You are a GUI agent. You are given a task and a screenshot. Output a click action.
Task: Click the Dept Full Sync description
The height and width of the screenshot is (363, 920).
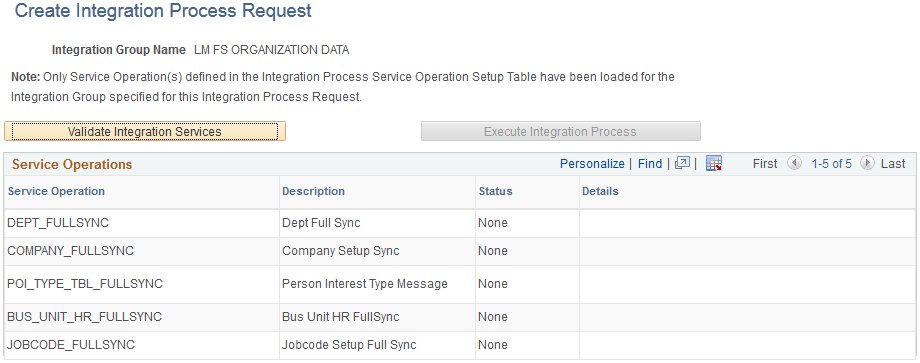(x=321, y=223)
